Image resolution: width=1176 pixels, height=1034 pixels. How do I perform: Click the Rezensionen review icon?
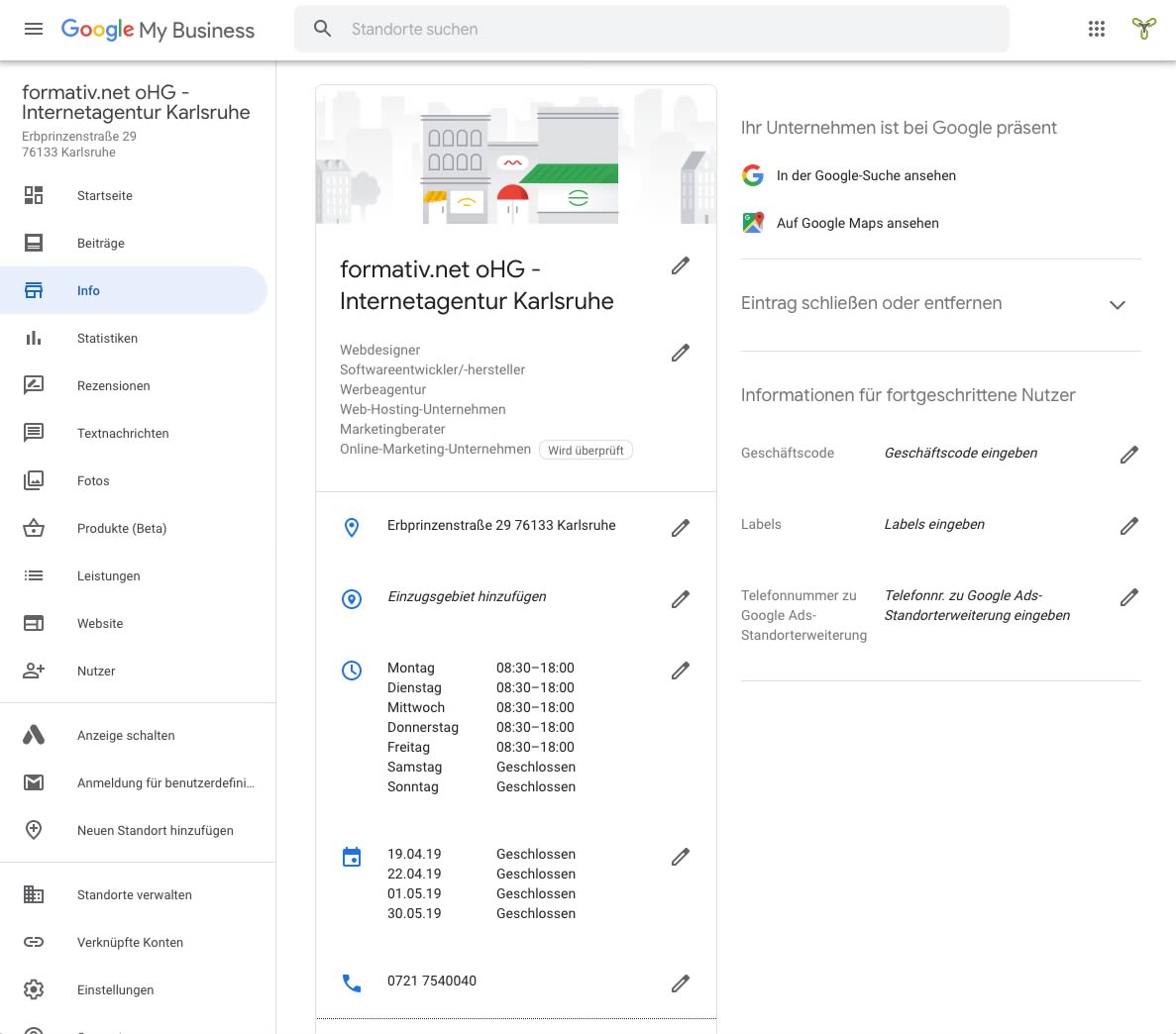click(34, 385)
